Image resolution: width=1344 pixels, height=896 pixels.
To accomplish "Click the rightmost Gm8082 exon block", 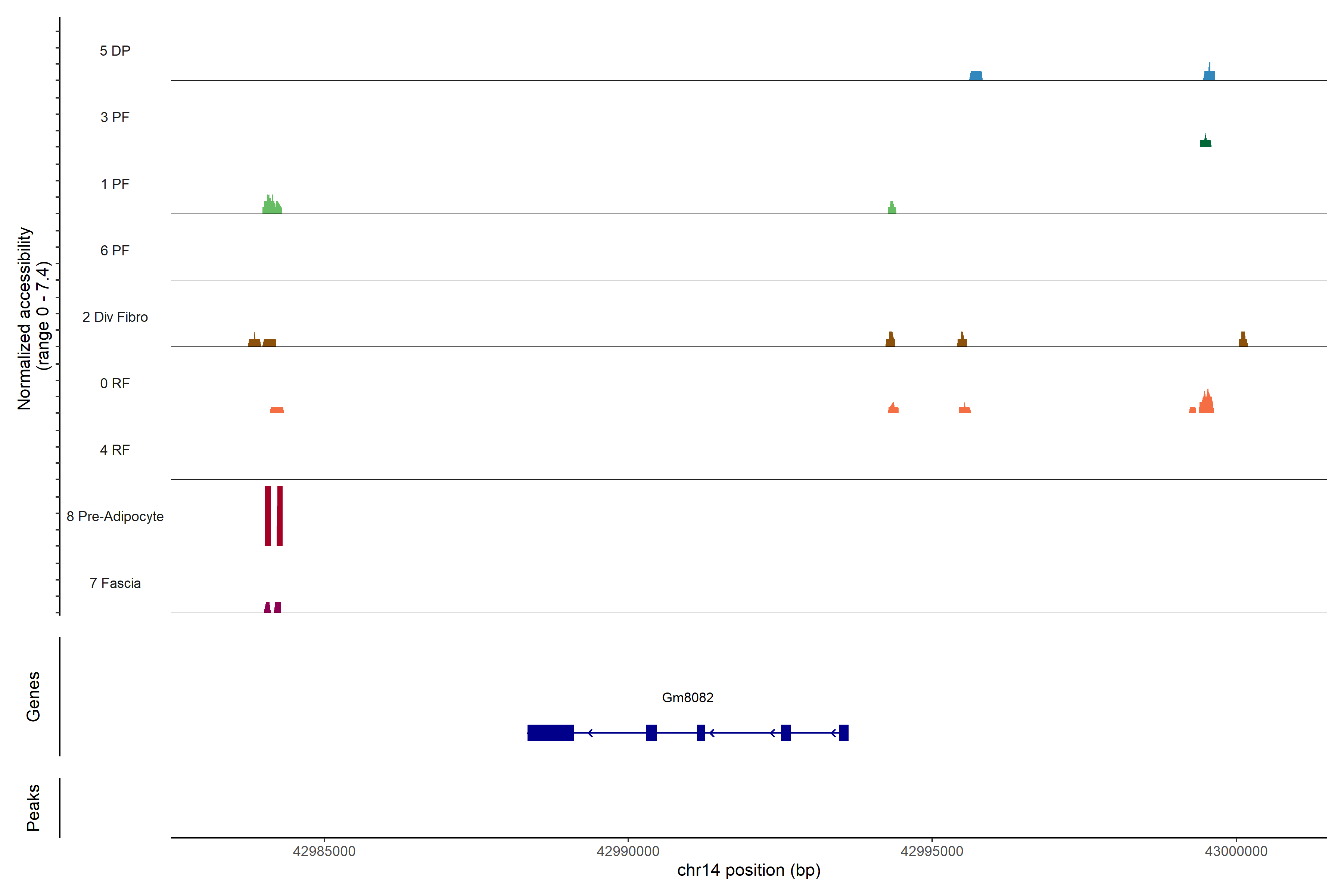I will 843,732.
